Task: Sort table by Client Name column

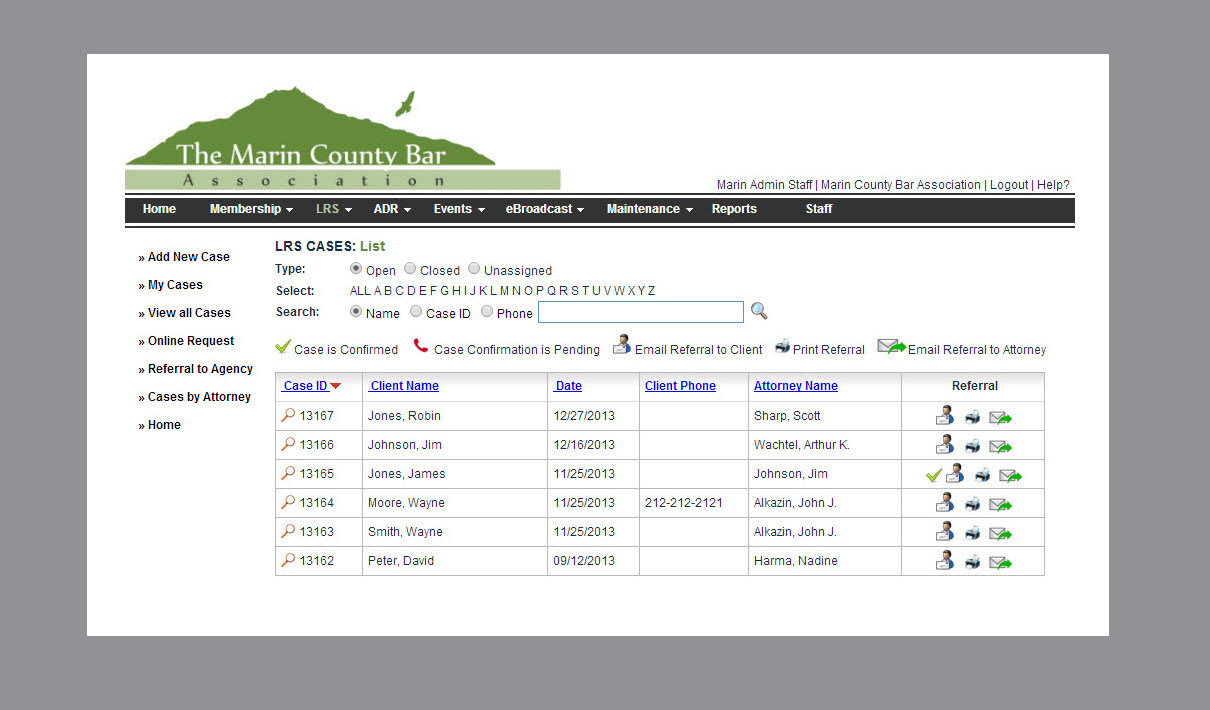Action: coord(404,386)
